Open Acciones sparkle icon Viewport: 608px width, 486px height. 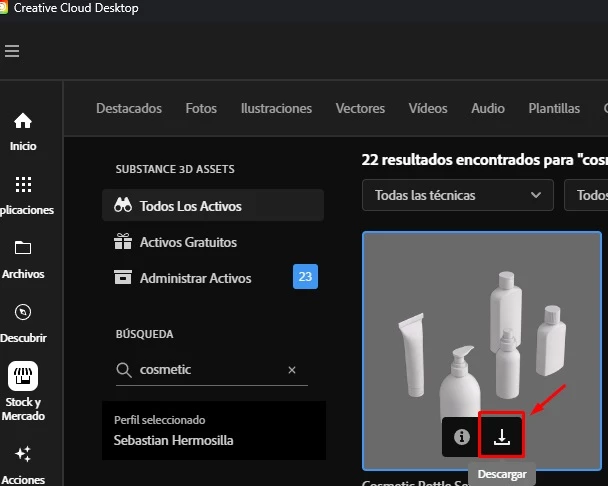point(23,454)
